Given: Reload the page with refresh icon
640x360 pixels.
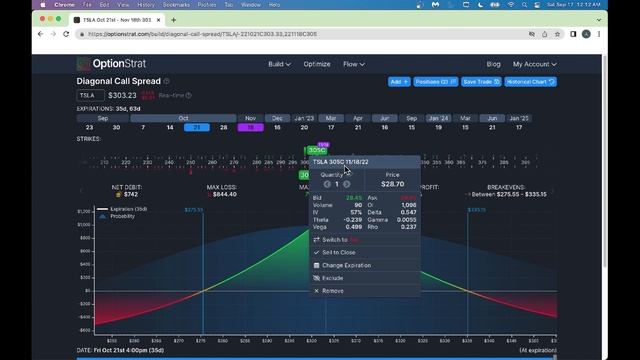Looking at the screenshot, I should 66,34.
